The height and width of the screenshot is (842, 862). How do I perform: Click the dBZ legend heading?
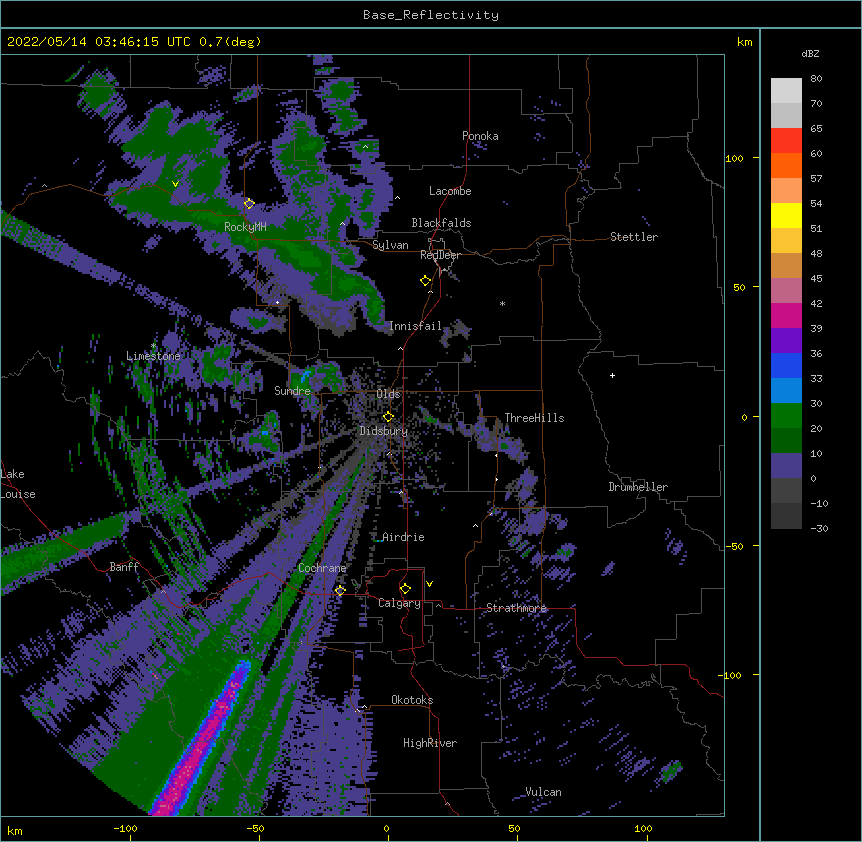coord(810,54)
